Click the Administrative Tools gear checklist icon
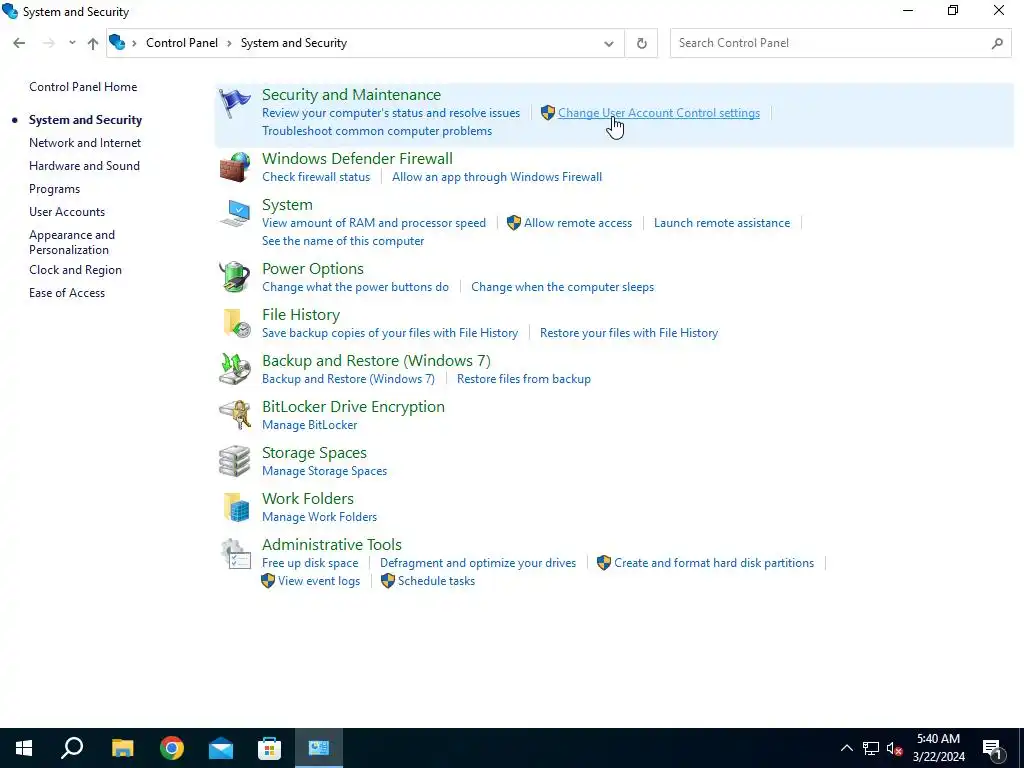The image size is (1024, 768). pyautogui.click(x=235, y=553)
